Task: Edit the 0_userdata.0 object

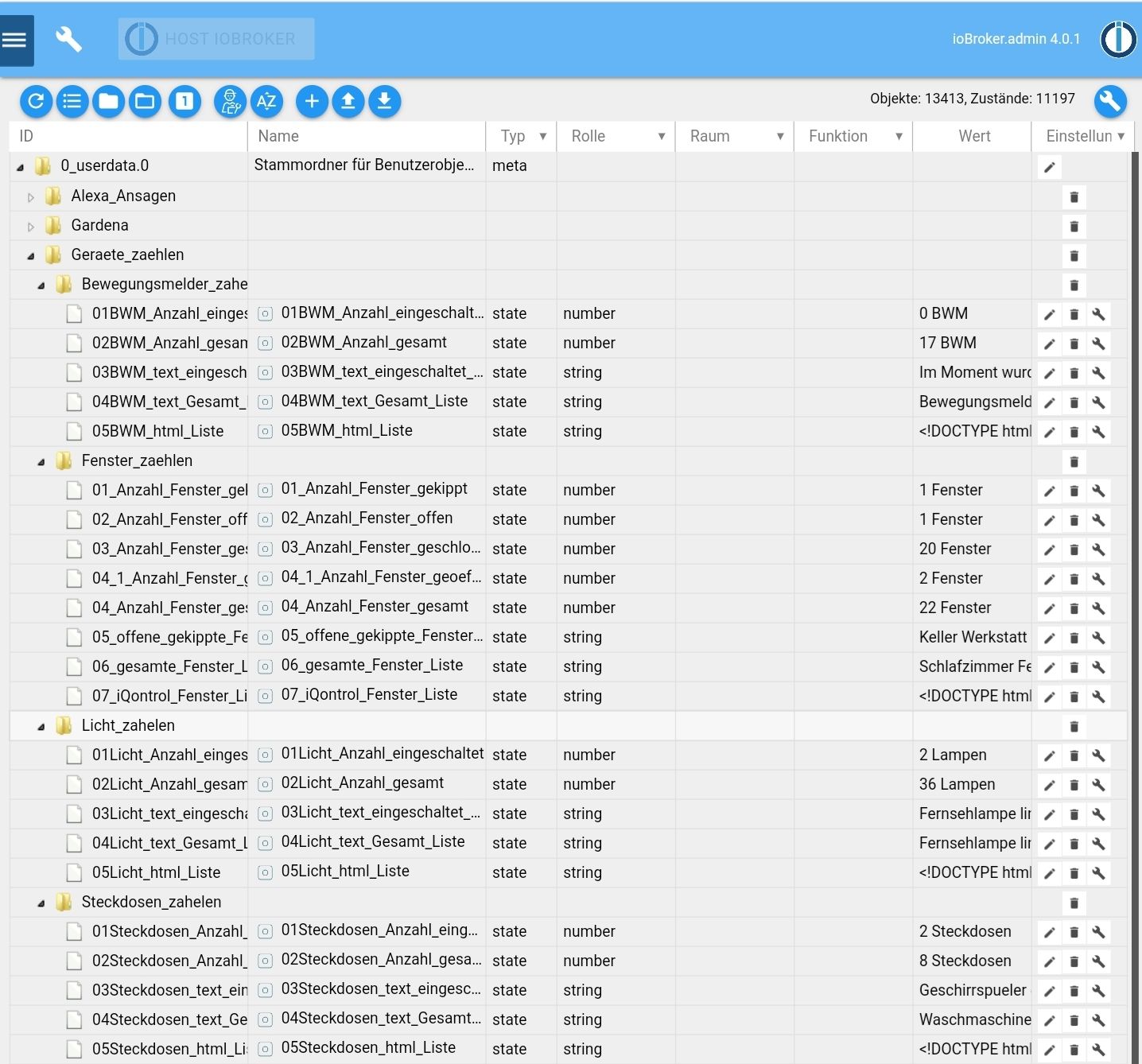Action: click(x=1050, y=167)
